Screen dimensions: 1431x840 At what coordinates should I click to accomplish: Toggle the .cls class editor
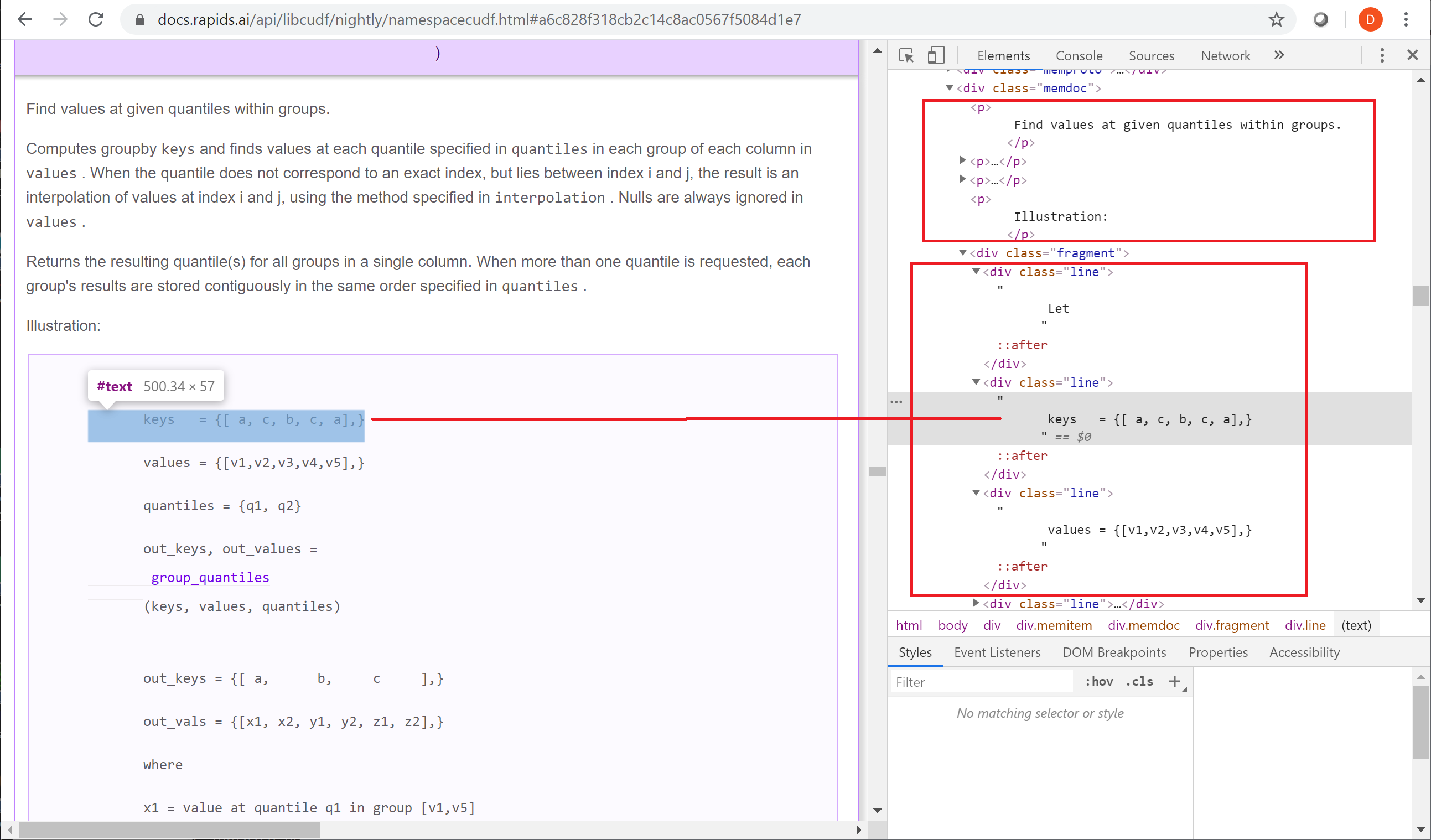[1139, 682]
